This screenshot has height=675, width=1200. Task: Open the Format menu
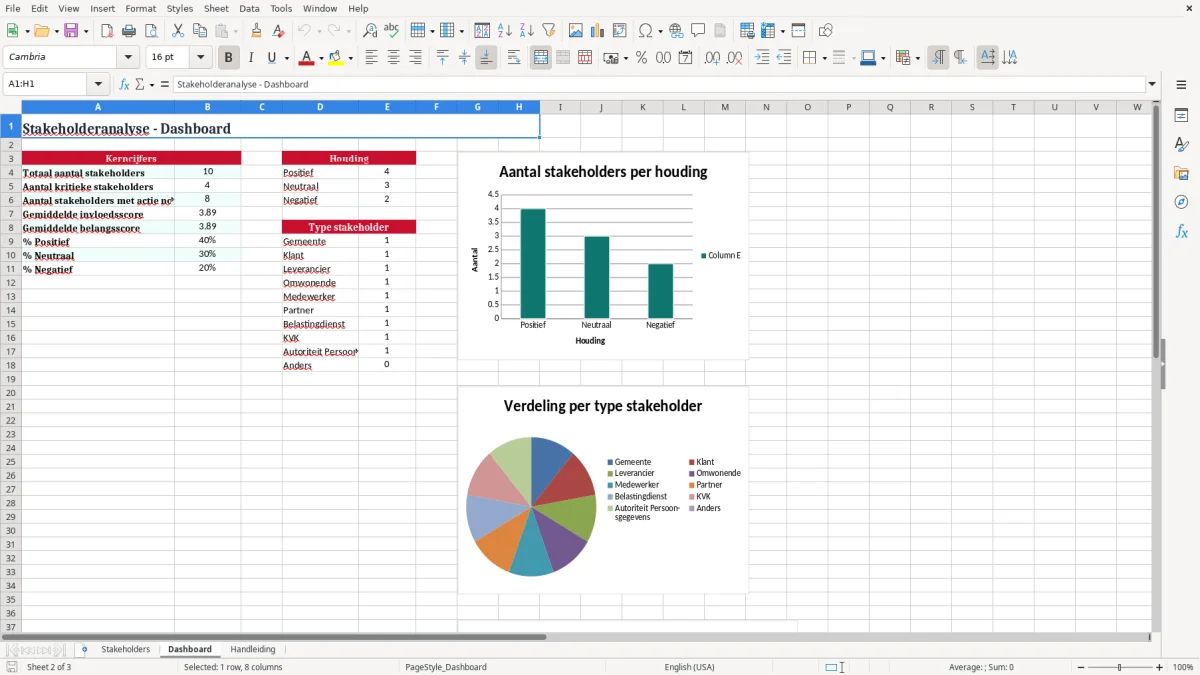140,8
